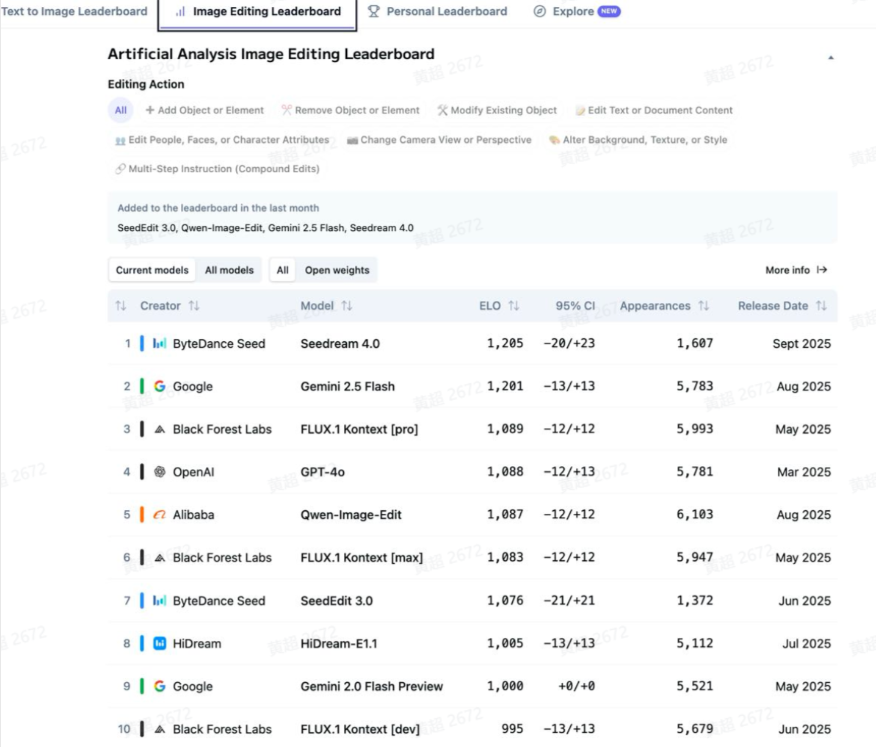876x747 pixels.
Task: Click the sort icon next to the ELO header
Action: pyautogui.click(x=514, y=306)
